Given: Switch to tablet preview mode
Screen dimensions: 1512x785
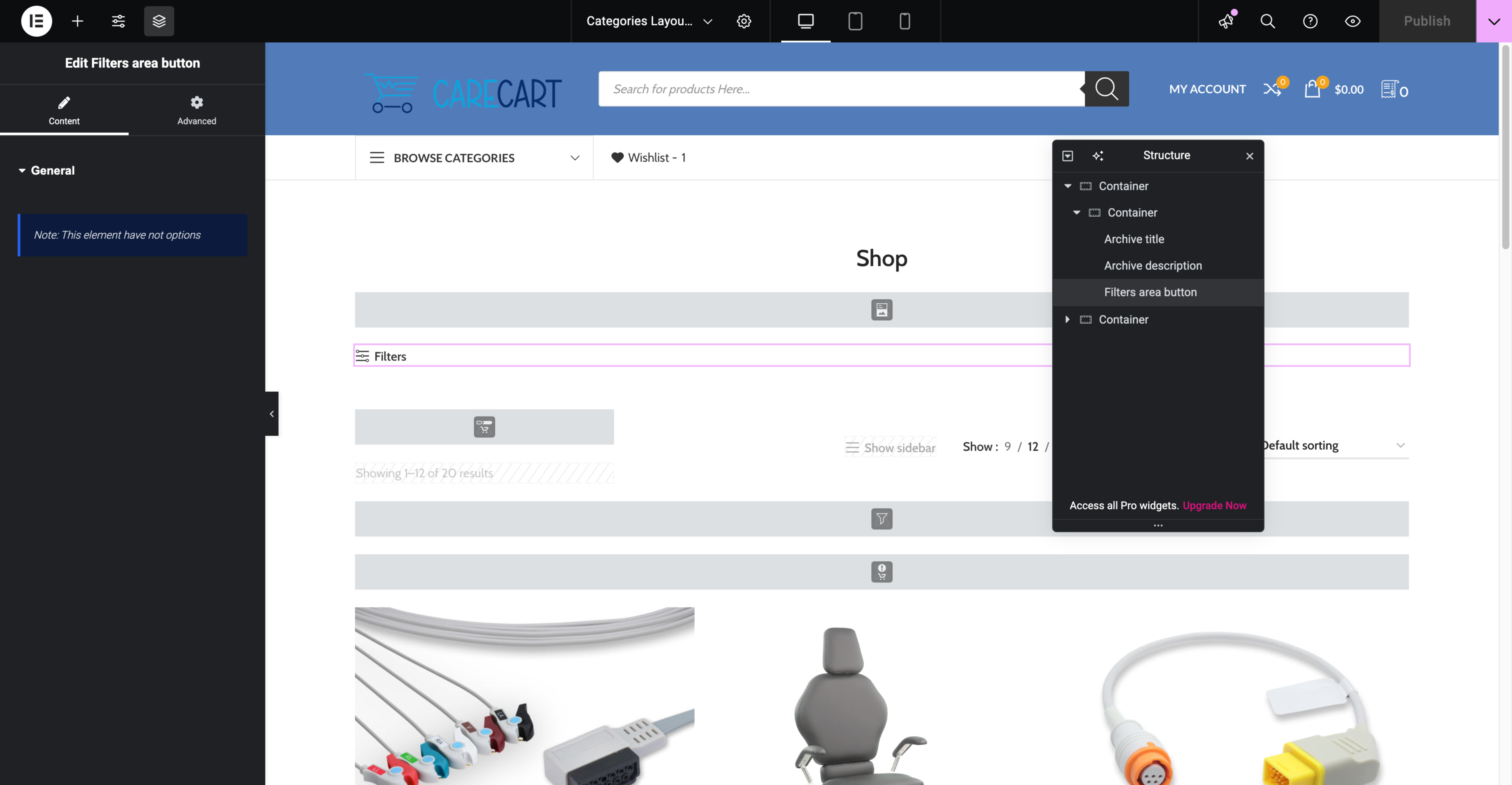Looking at the screenshot, I should click(x=855, y=21).
